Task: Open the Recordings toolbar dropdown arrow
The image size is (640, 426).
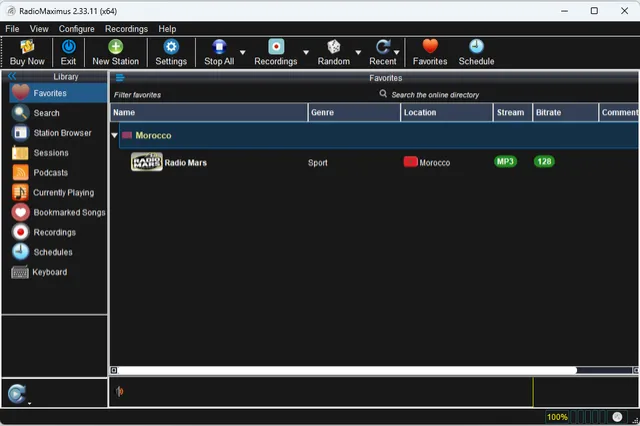Action: click(x=306, y=53)
